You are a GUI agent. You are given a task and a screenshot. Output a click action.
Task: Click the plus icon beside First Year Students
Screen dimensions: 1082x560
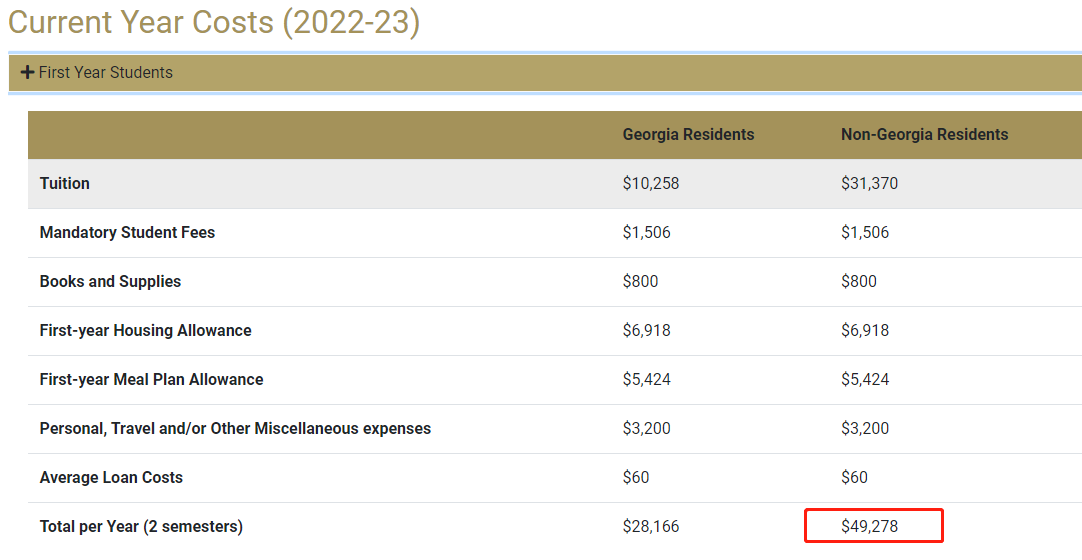click(x=27, y=73)
